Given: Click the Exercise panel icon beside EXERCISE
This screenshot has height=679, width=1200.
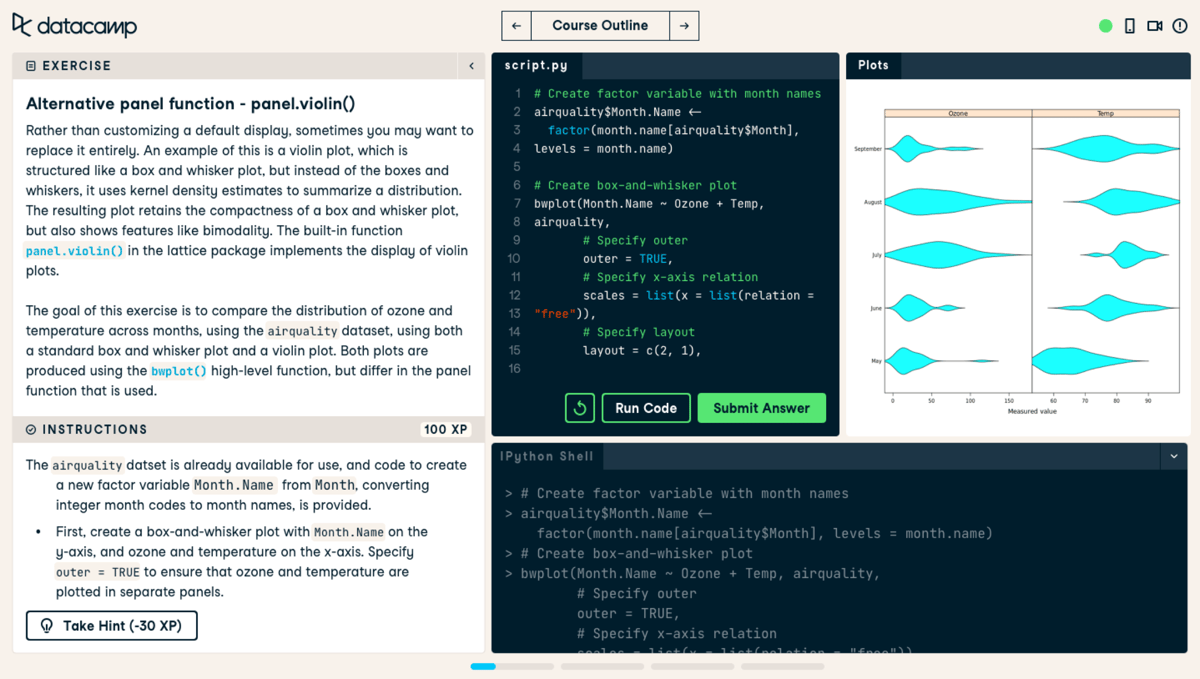Looking at the screenshot, I should (31, 64).
